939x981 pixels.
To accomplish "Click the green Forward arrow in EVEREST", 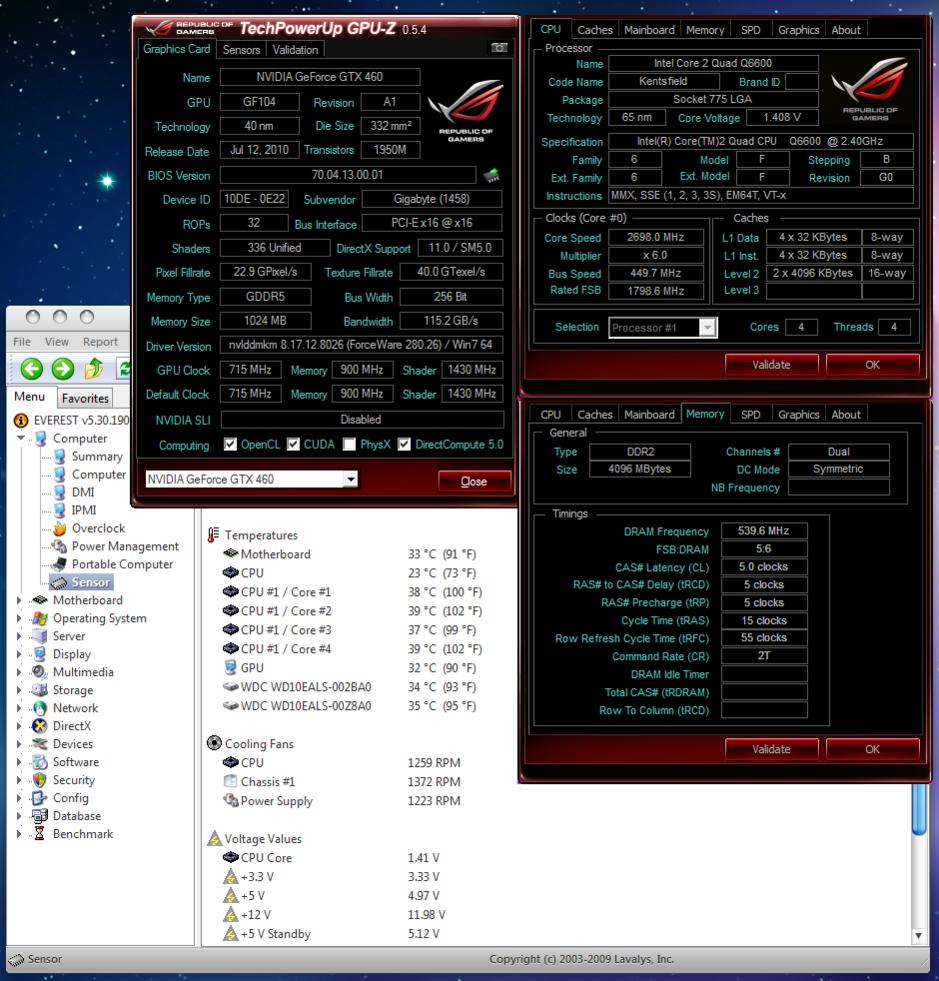I will (63, 369).
